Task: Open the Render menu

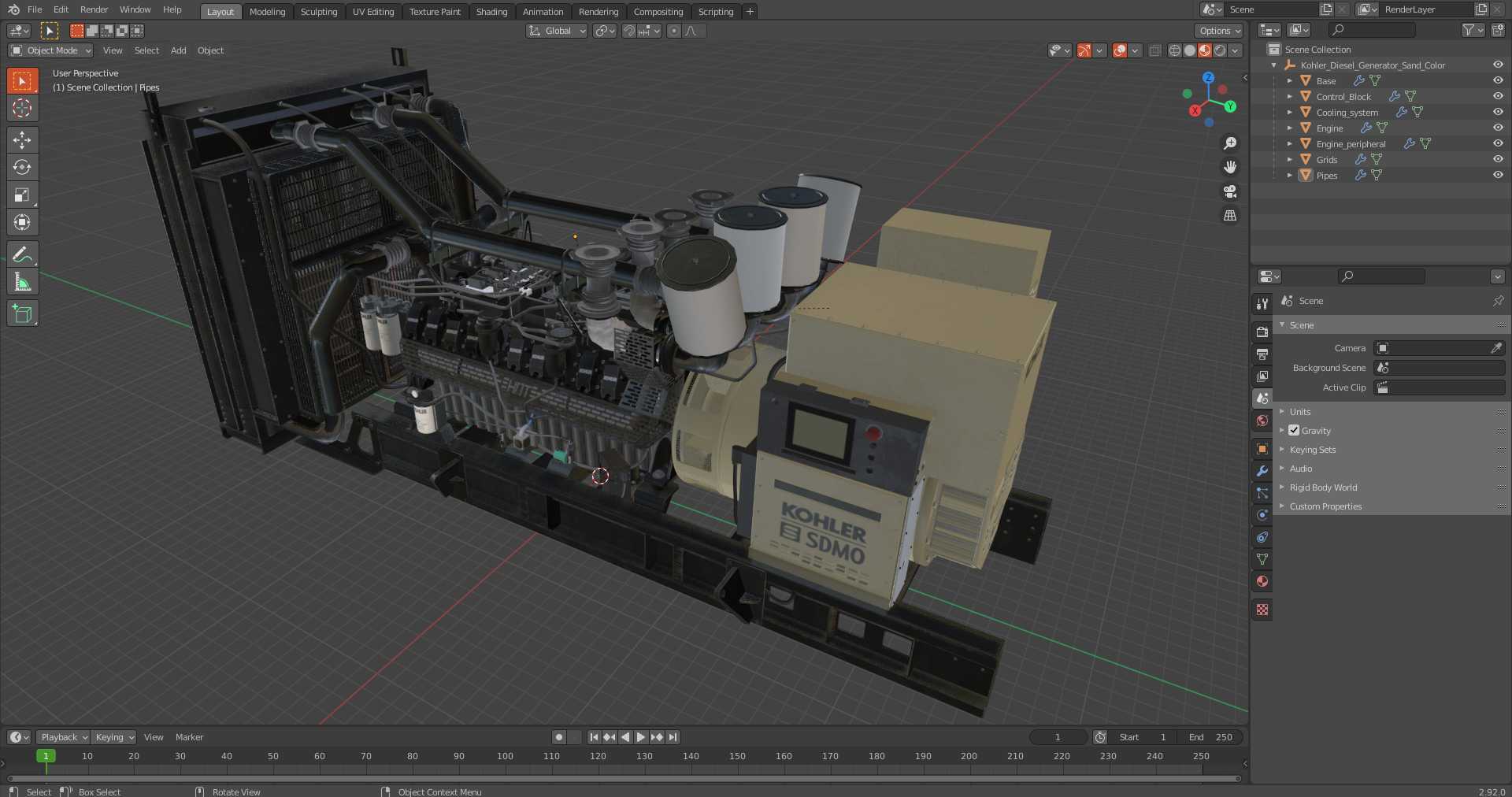Action: click(x=94, y=9)
